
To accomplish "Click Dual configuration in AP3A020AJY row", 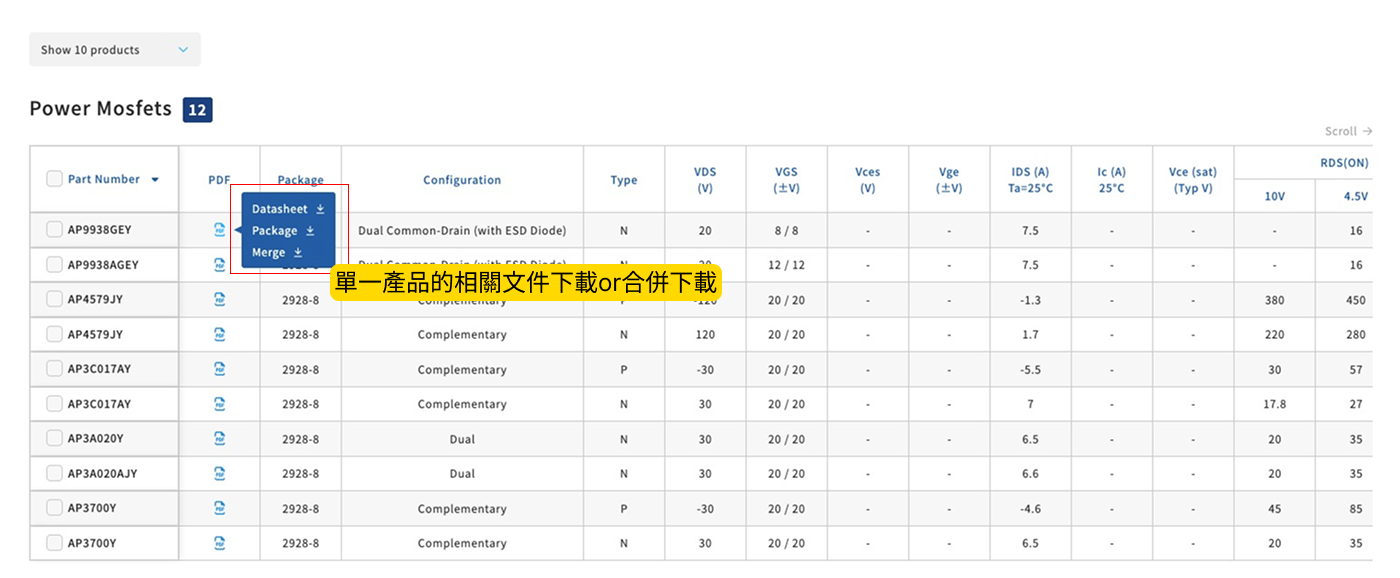I will 462,474.
